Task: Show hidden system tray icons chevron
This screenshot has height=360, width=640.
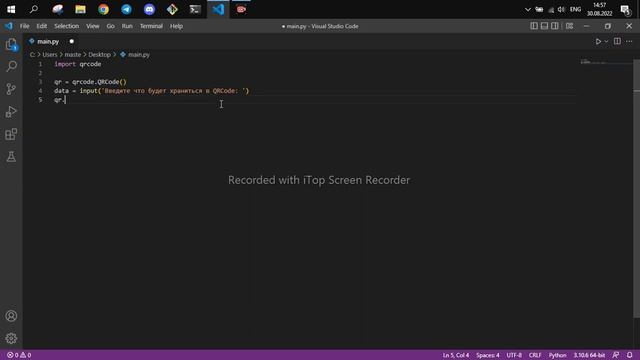Action: [x=528, y=9]
